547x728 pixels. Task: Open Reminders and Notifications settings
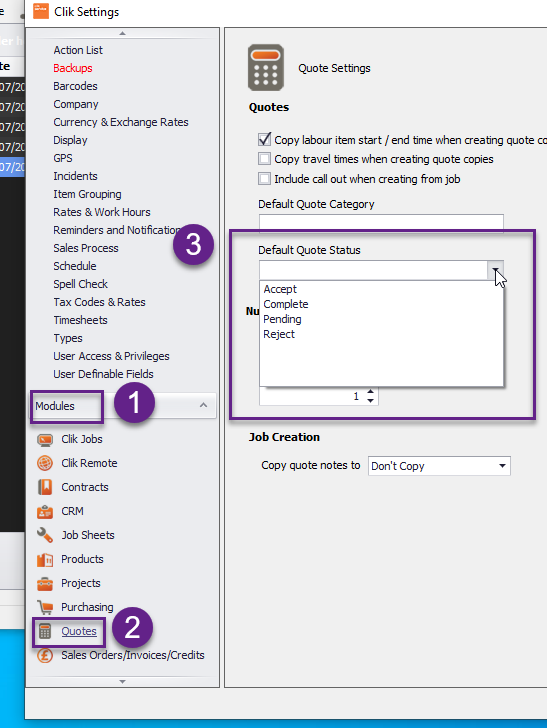click(x=116, y=230)
